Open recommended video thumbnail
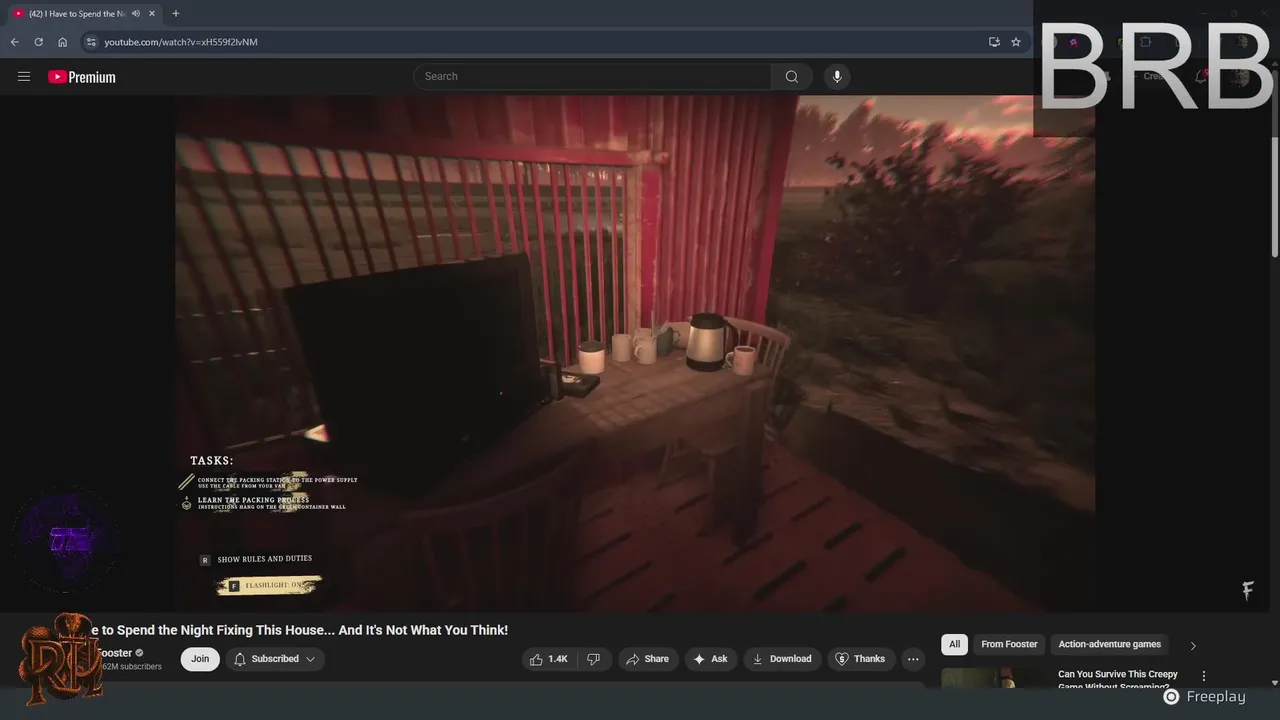 coord(994,679)
